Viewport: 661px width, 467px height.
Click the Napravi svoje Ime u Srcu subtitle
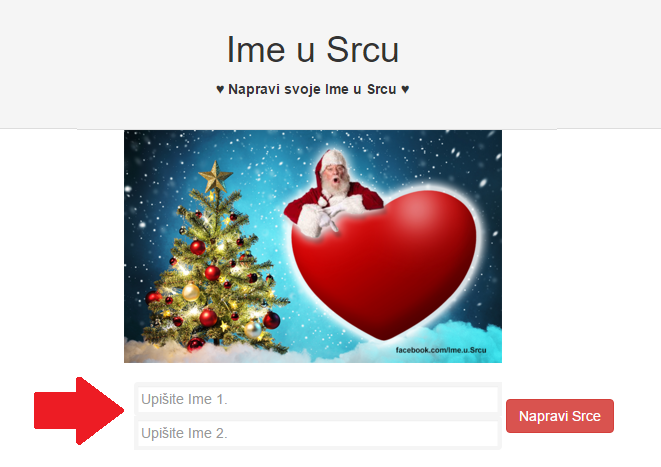click(312, 89)
